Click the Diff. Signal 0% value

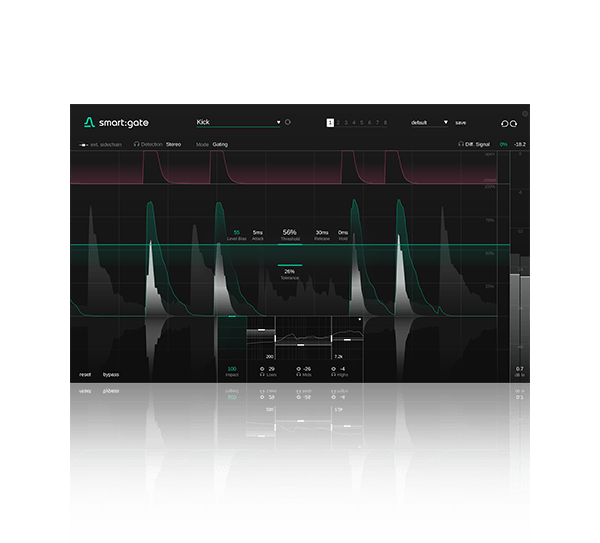[x=504, y=144]
